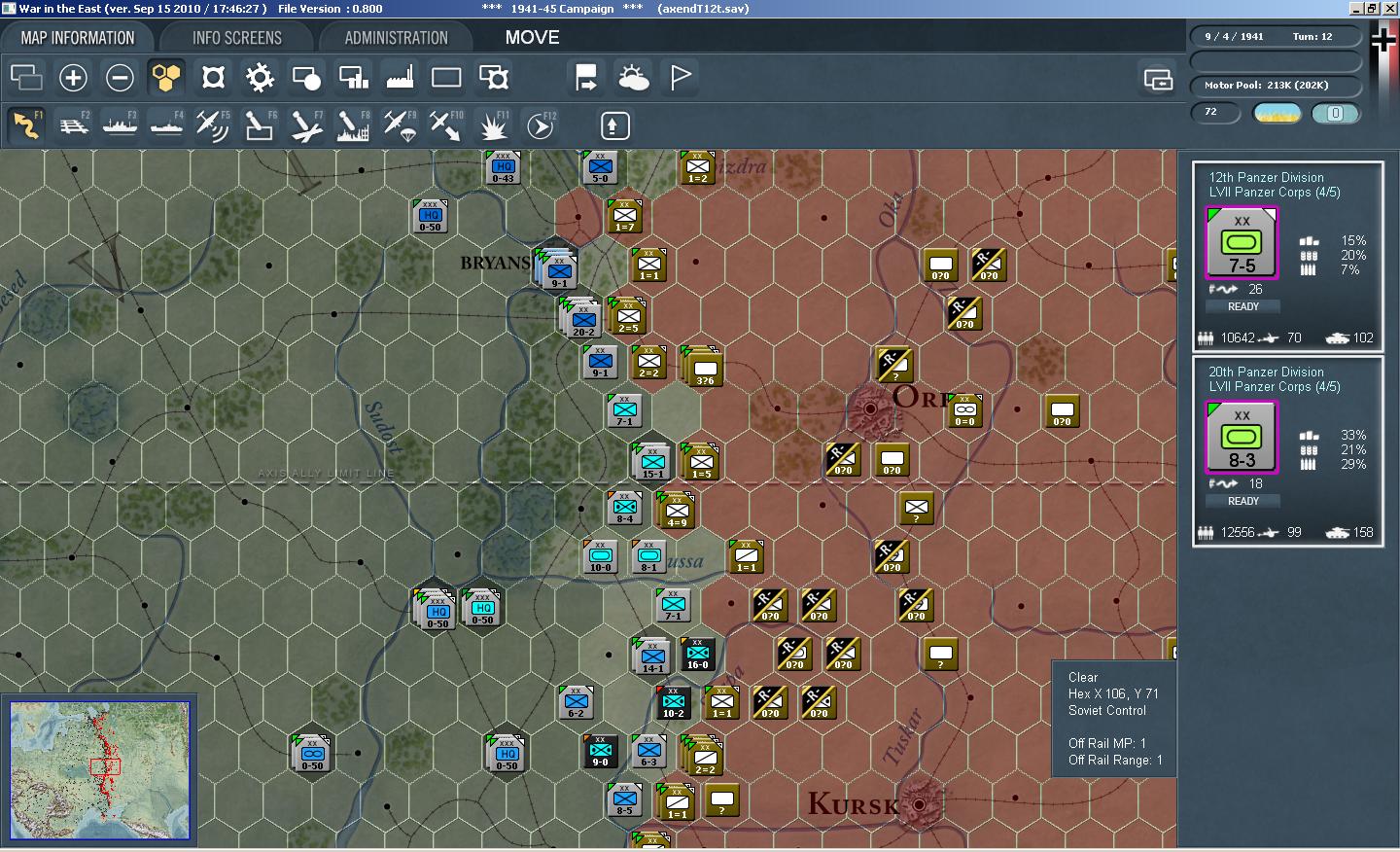The width and height of the screenshot is (1400, 852).
Task: Open the Info Screens tab
Action: (x=236, y=38)
